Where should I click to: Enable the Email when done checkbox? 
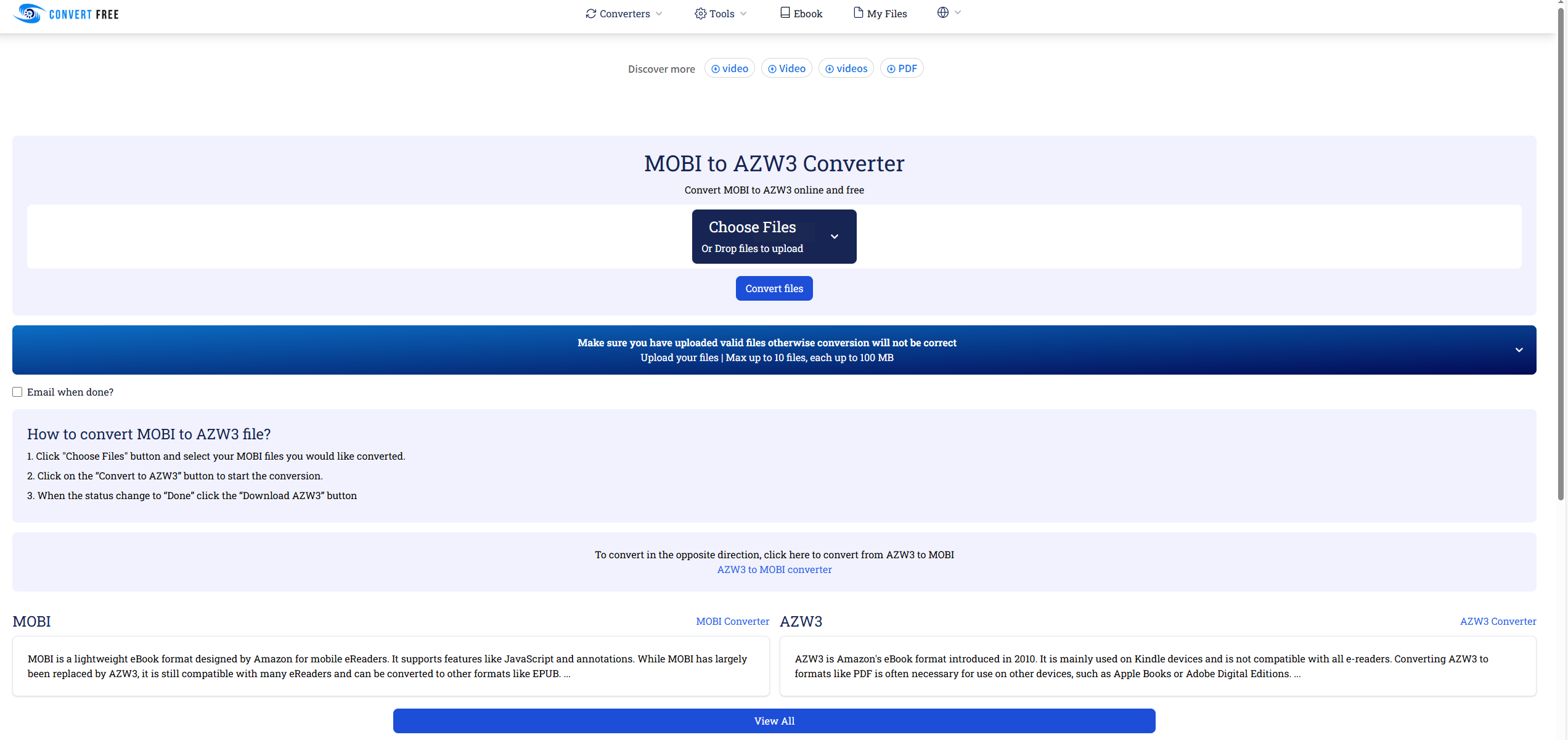click(17, 392)
